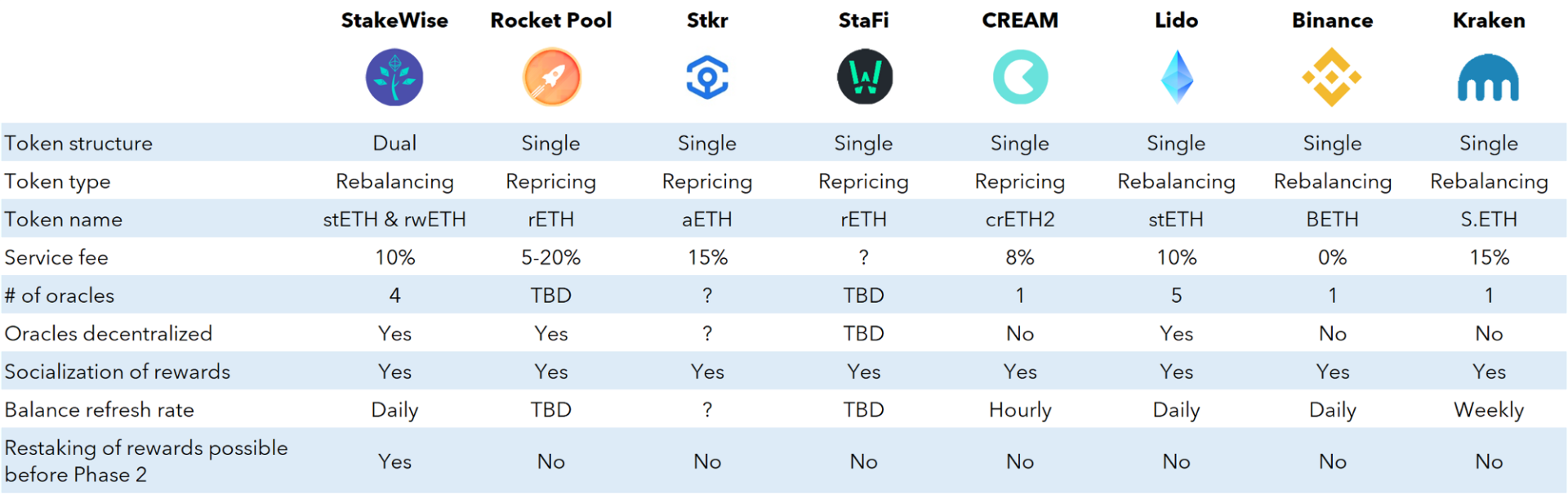Click the 5-20% service fee value
The width and height of the screenshot is (1568, 494).
pyautogui.click(x=551, y=258)
